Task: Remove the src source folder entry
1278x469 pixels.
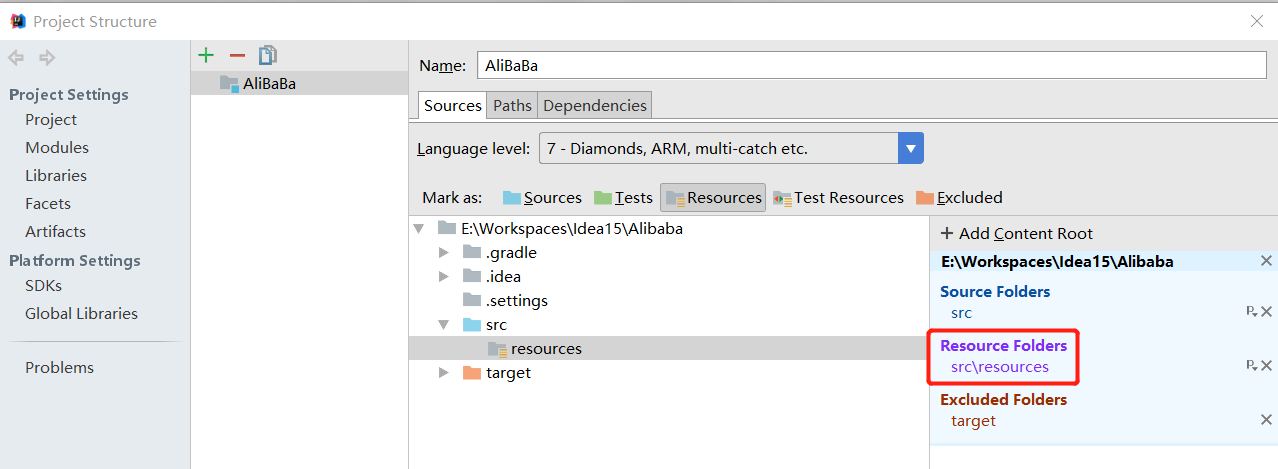Action: [x=1266, y=312]
